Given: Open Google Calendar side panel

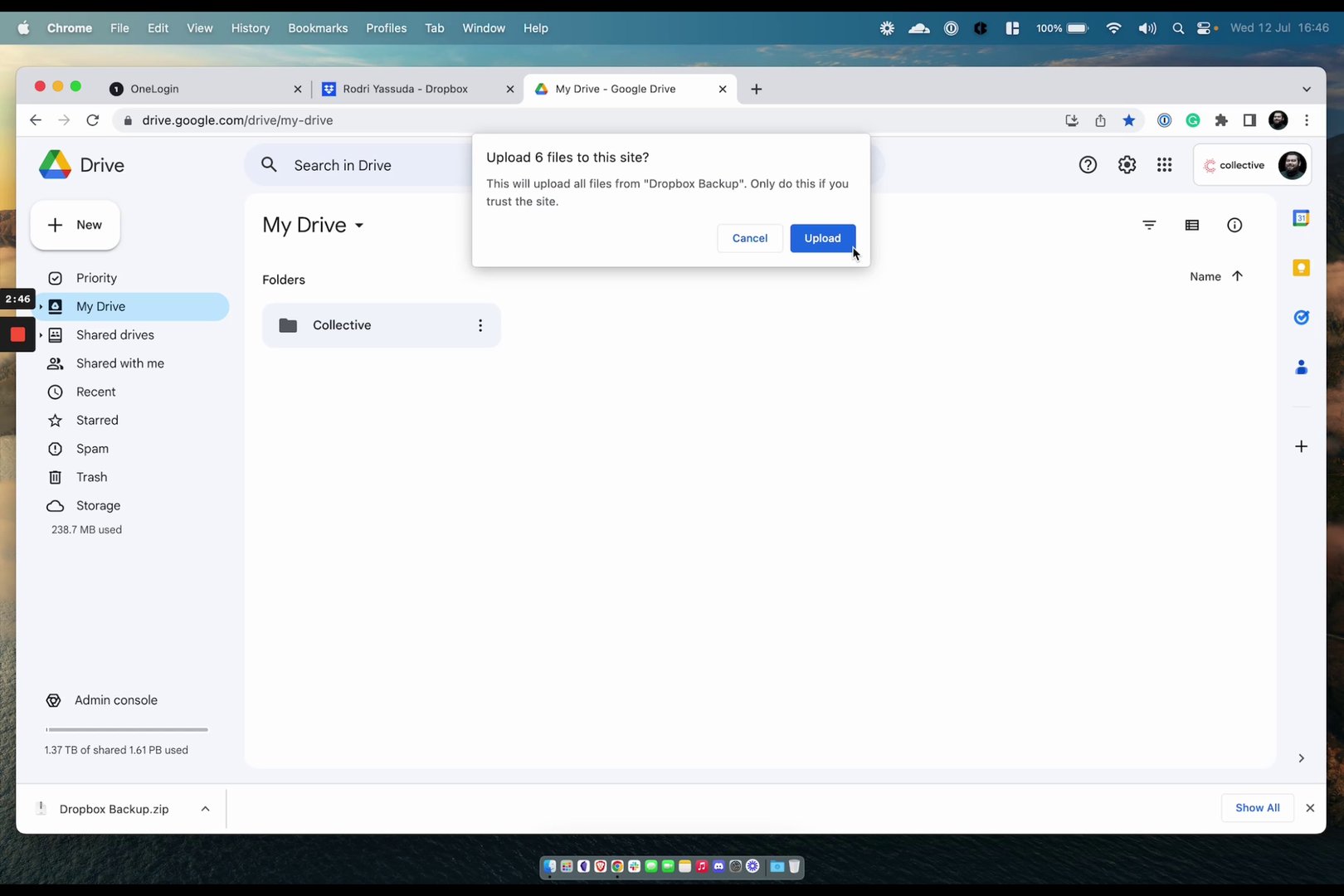Looking at the screenshot, I should tap(1301, 218).
